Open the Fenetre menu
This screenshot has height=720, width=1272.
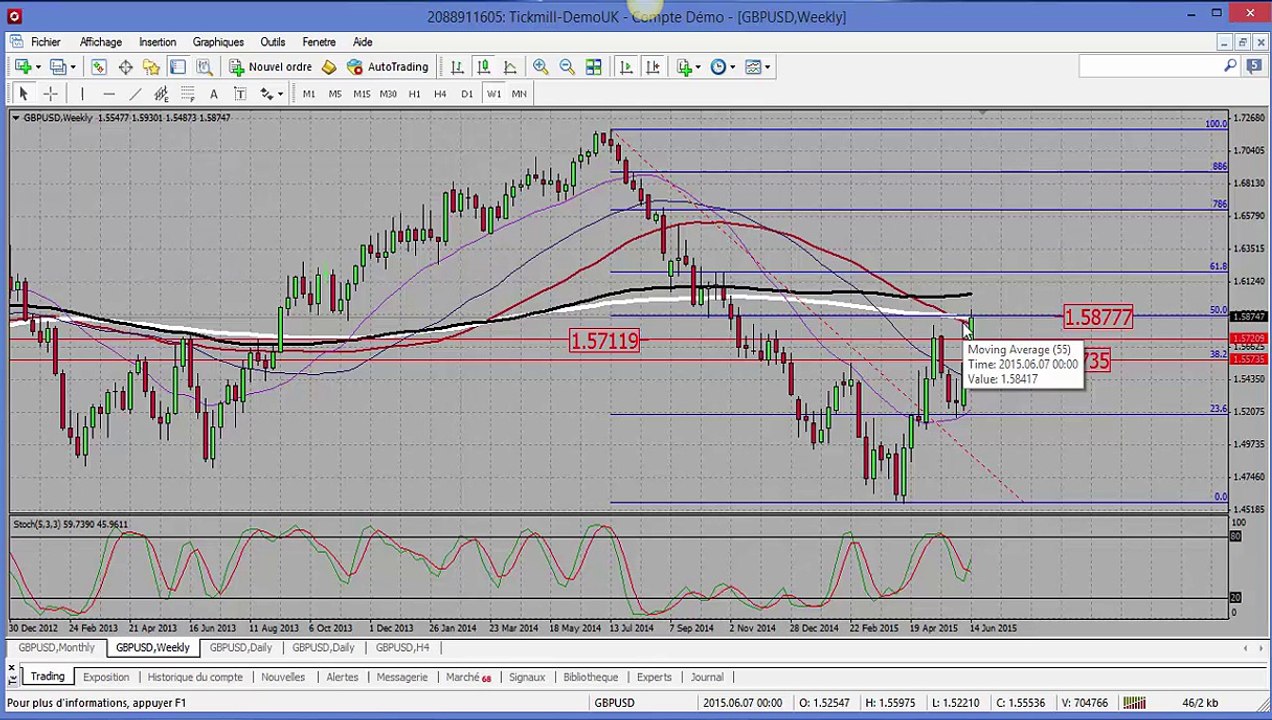pos(319,42)
